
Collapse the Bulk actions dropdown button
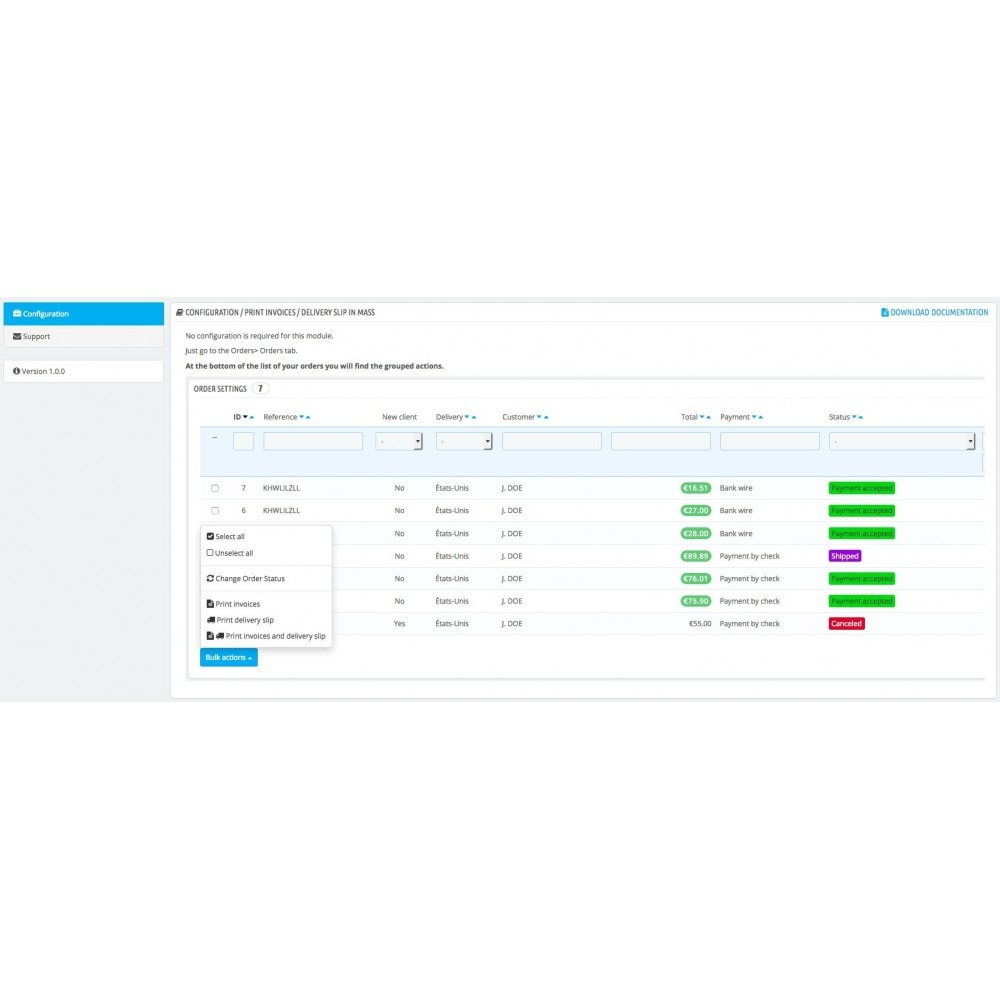(x=228, y=658)
